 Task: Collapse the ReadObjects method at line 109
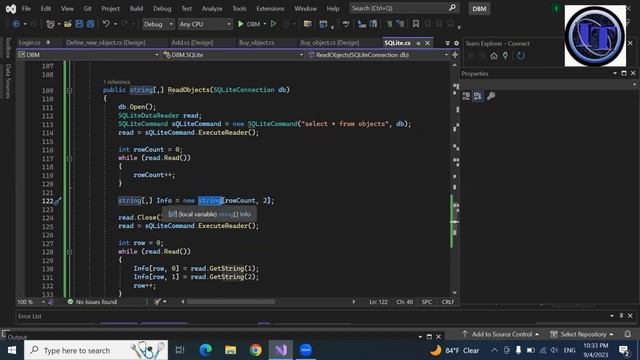click(x=69, y=90)
